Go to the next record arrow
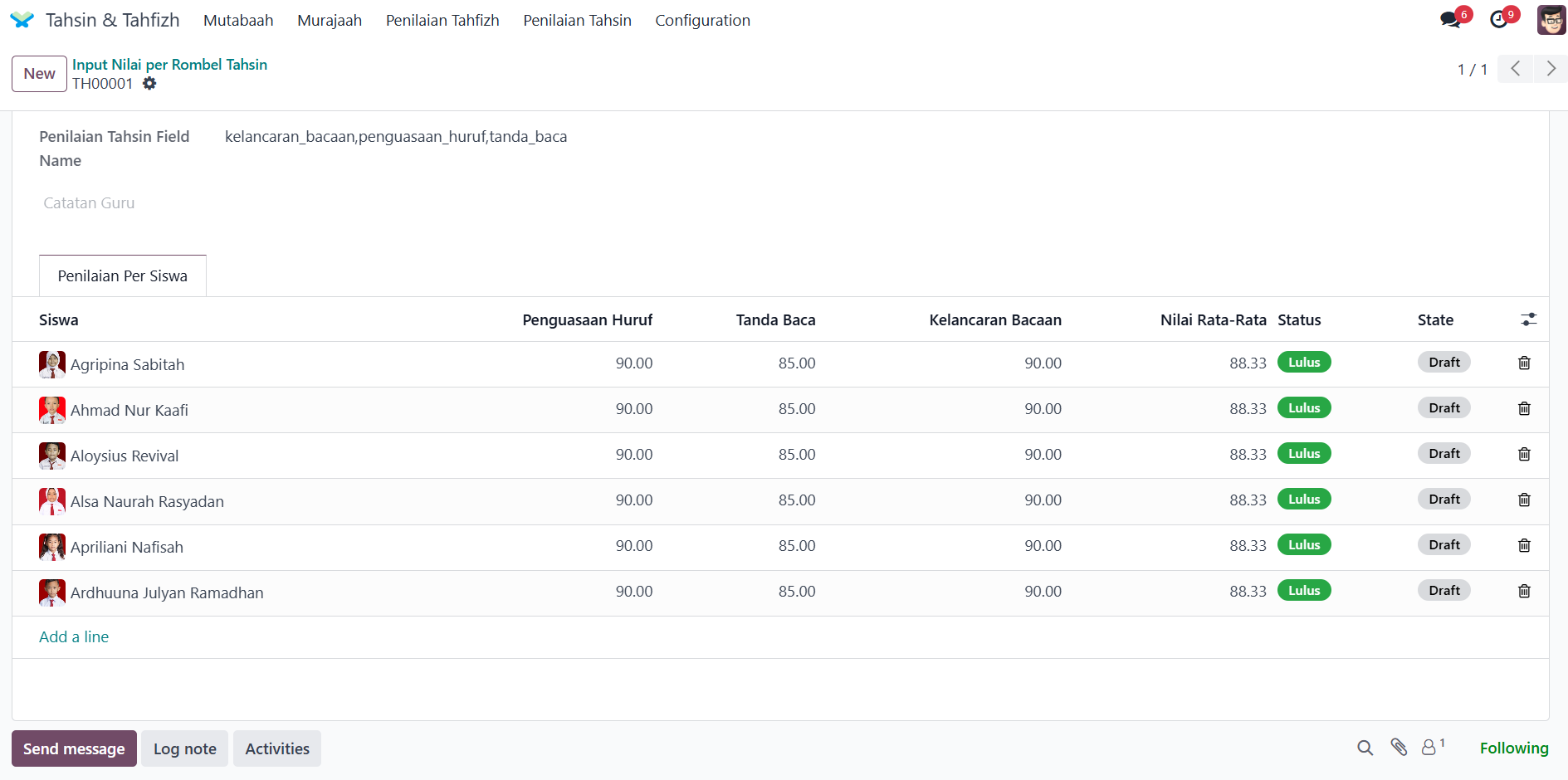The height and width of the screenshot is (780, 1568). (1550, 69)
